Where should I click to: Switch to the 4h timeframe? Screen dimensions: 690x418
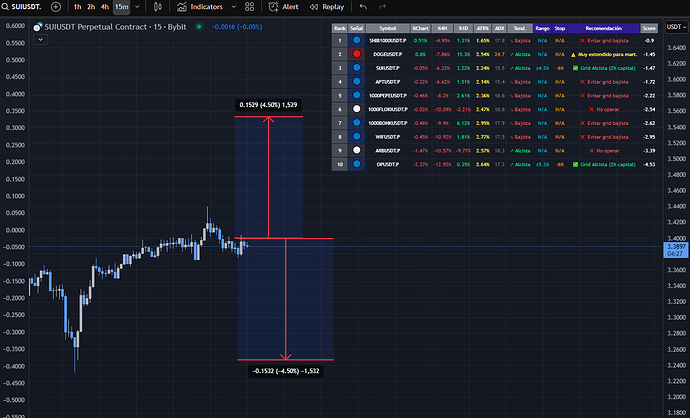(x=105, y=7)
